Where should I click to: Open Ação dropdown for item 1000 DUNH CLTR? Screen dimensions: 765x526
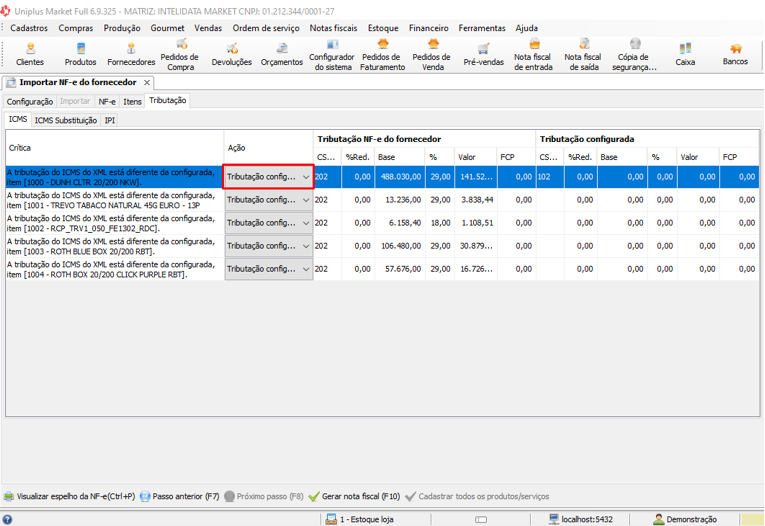tap(268, 177)
